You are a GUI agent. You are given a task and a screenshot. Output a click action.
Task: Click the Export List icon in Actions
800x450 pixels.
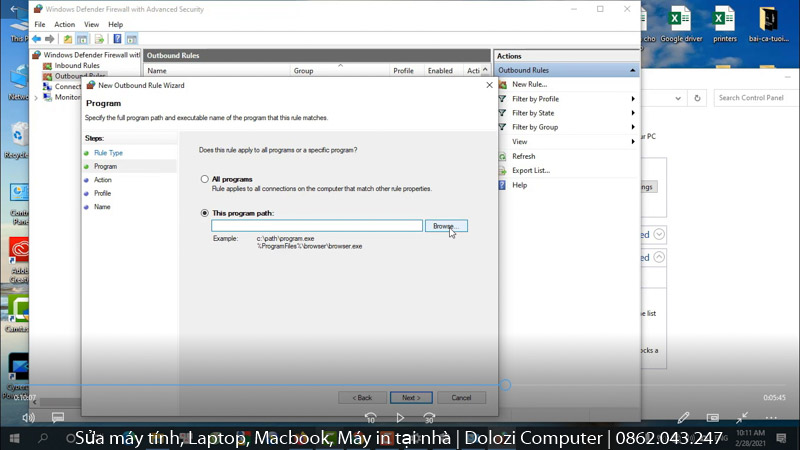[503, 170]
